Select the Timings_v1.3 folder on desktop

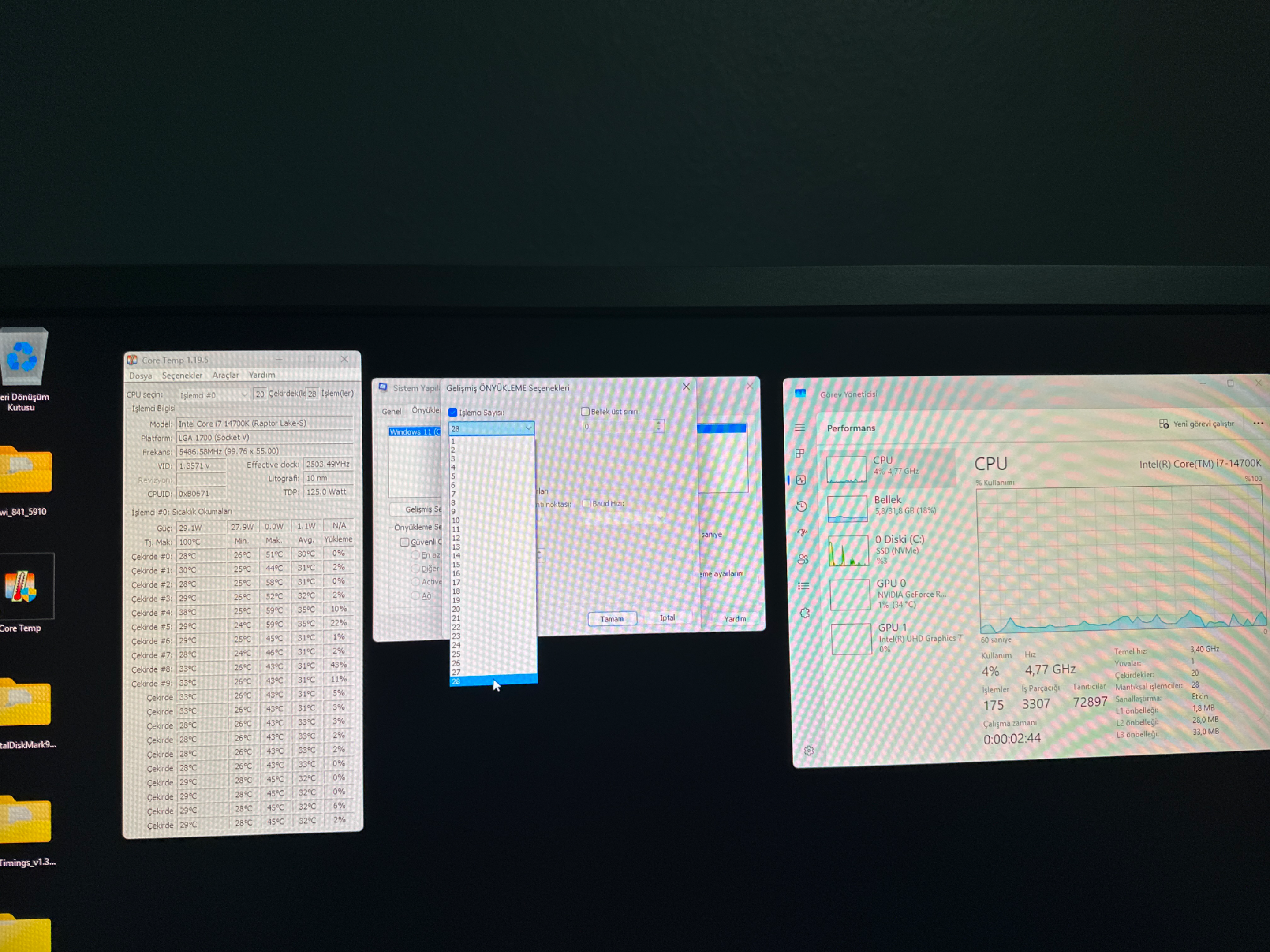pyautogui.click(x=26, y=831)
